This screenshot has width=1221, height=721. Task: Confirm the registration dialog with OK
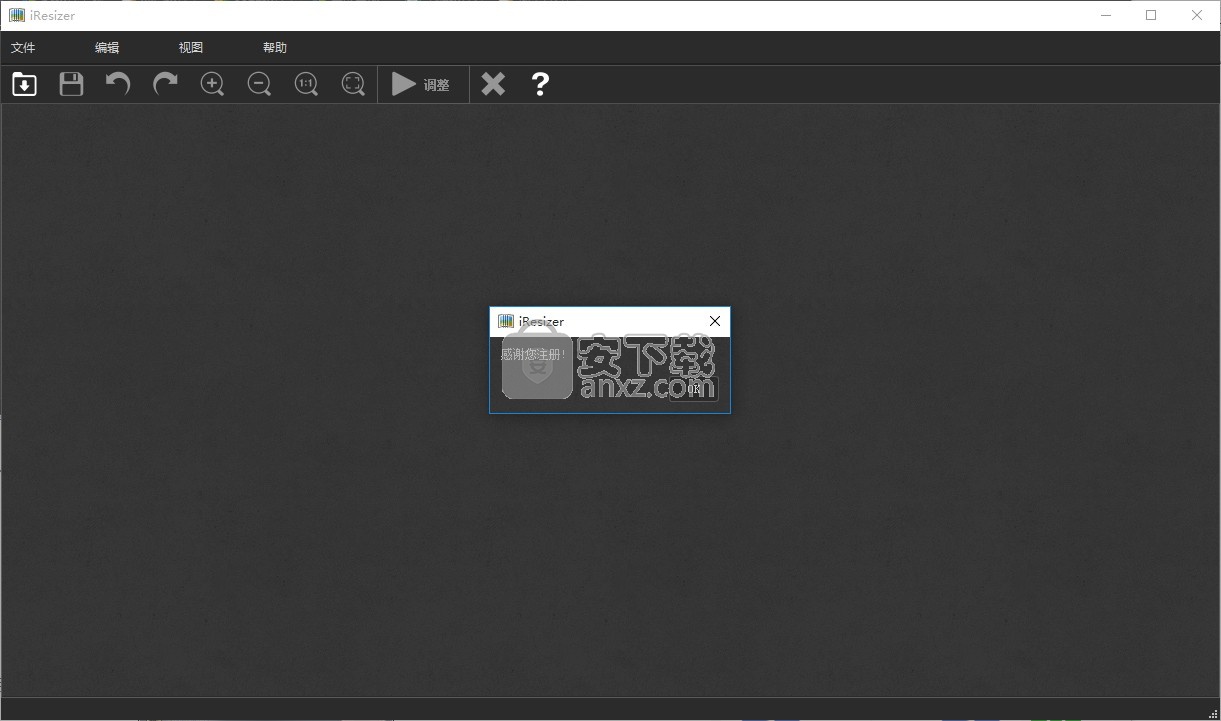pos(694,389)
